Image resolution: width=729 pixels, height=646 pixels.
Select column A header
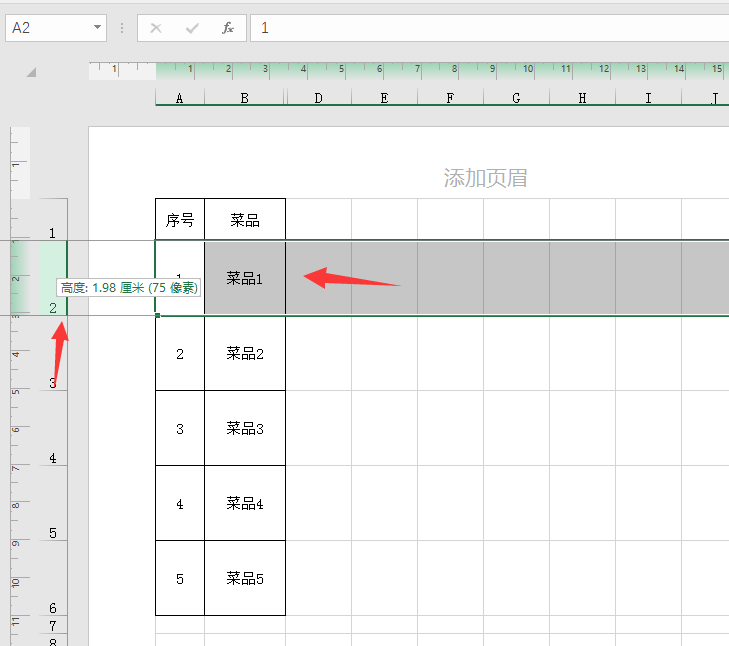coord(180,98)
